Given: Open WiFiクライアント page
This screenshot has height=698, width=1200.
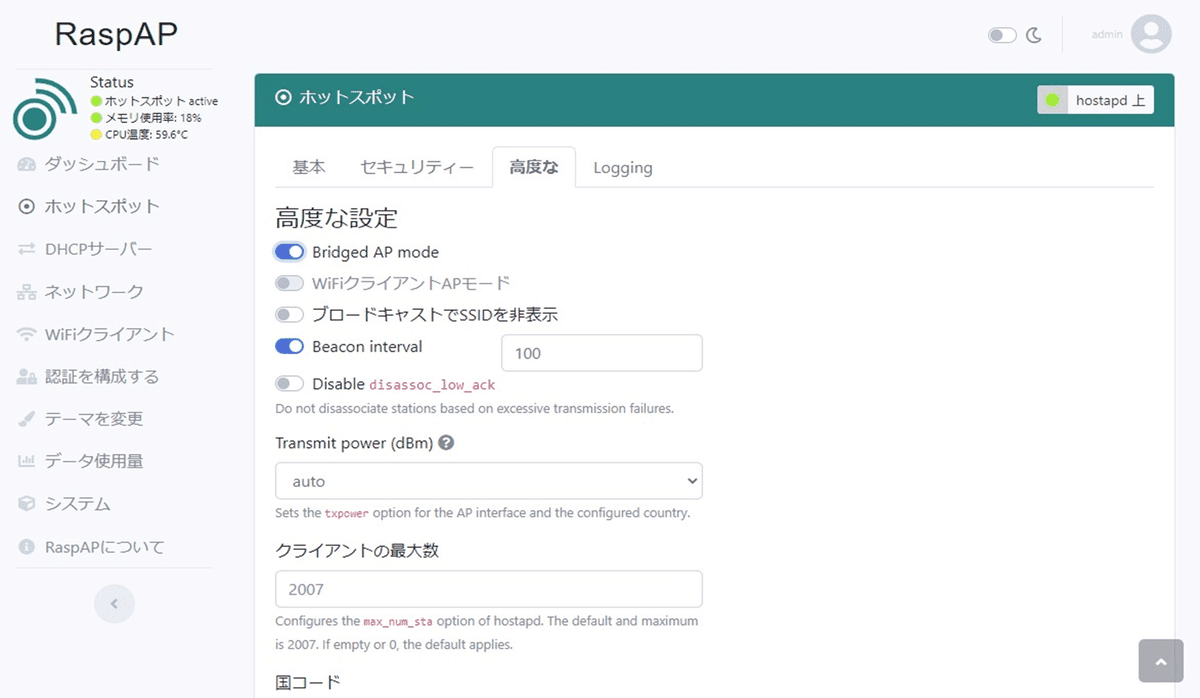Looking at the screenshot, I should click(x=110, y=334).
